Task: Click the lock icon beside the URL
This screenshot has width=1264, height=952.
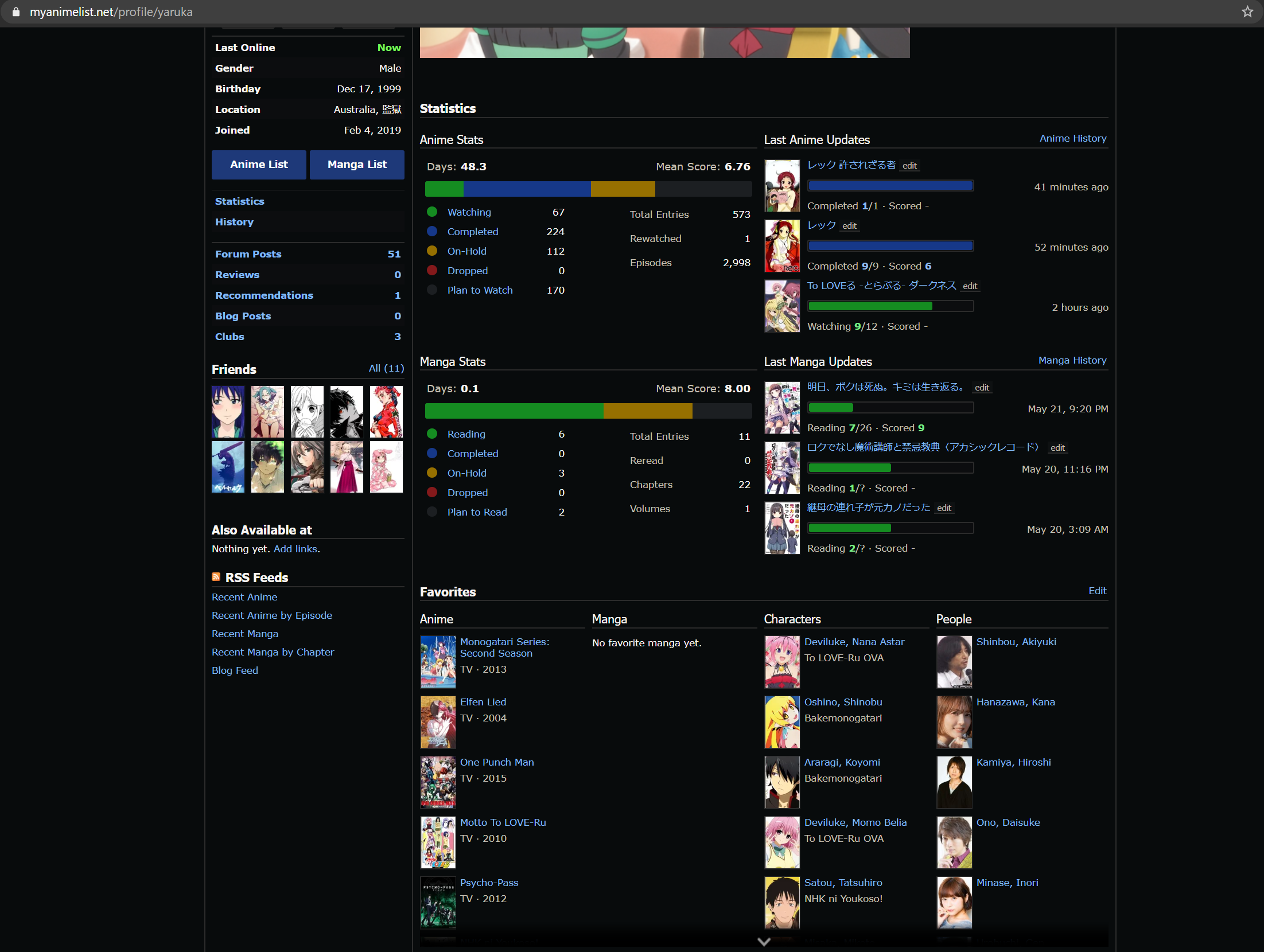Action: [16, 12]
